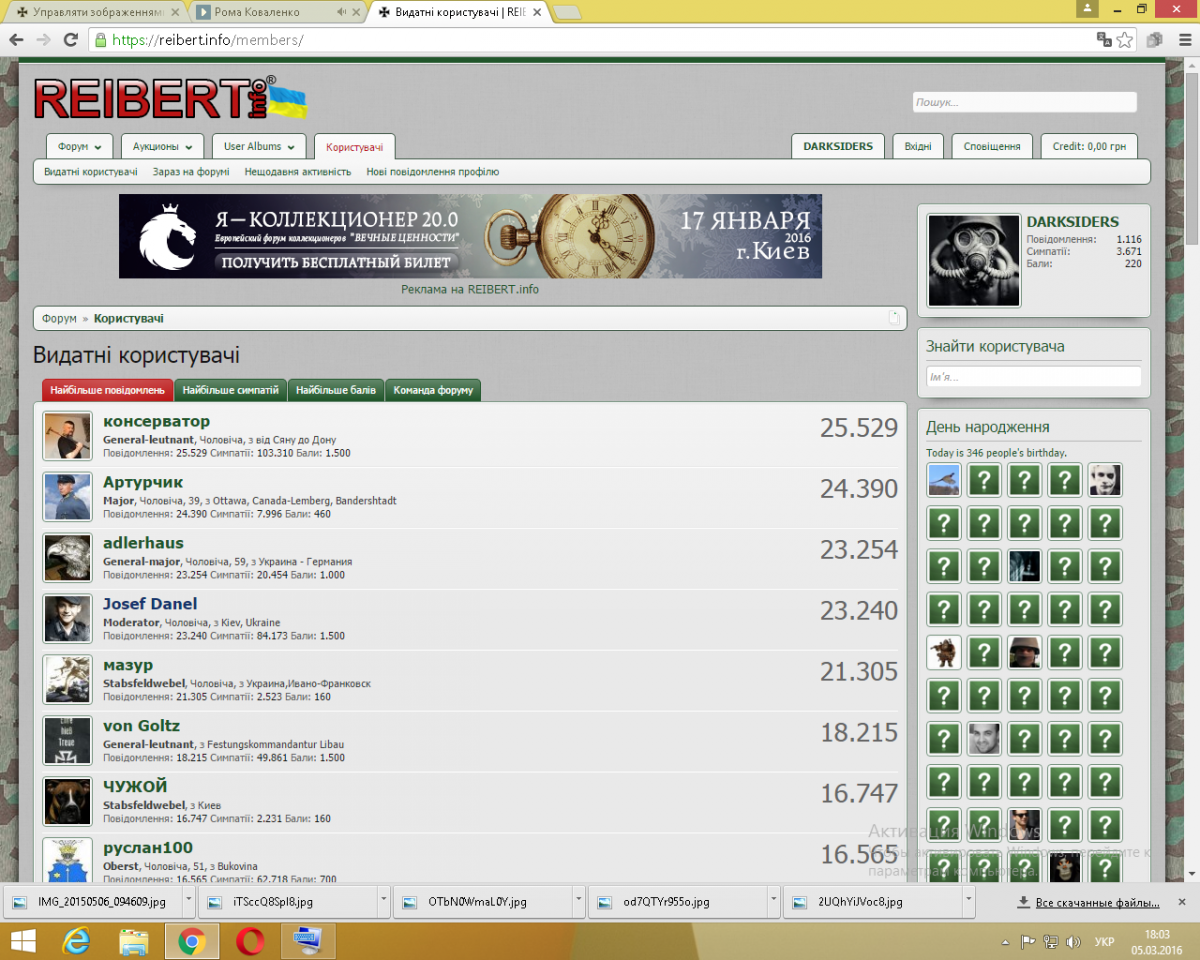Click the translate page icon in address bar
The image size is (1200, 960).
pos(1104,40)
